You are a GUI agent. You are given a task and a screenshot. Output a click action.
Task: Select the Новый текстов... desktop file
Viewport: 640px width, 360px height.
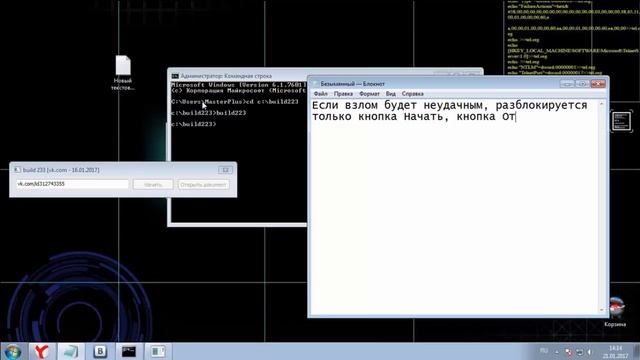point(123,73)
